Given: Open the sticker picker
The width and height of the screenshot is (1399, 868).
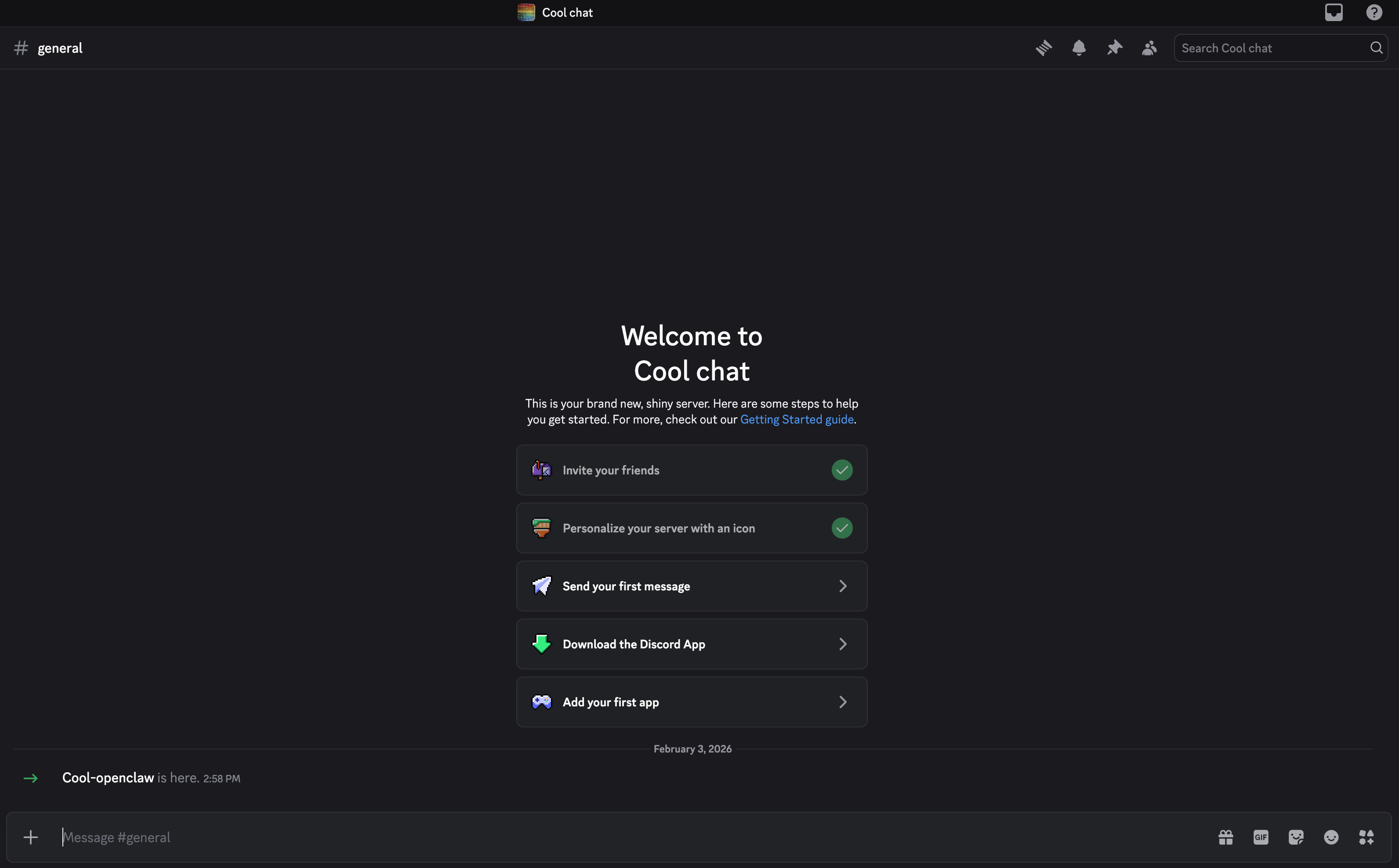Looking at the screenshot, I should [x=1296, y=837].
